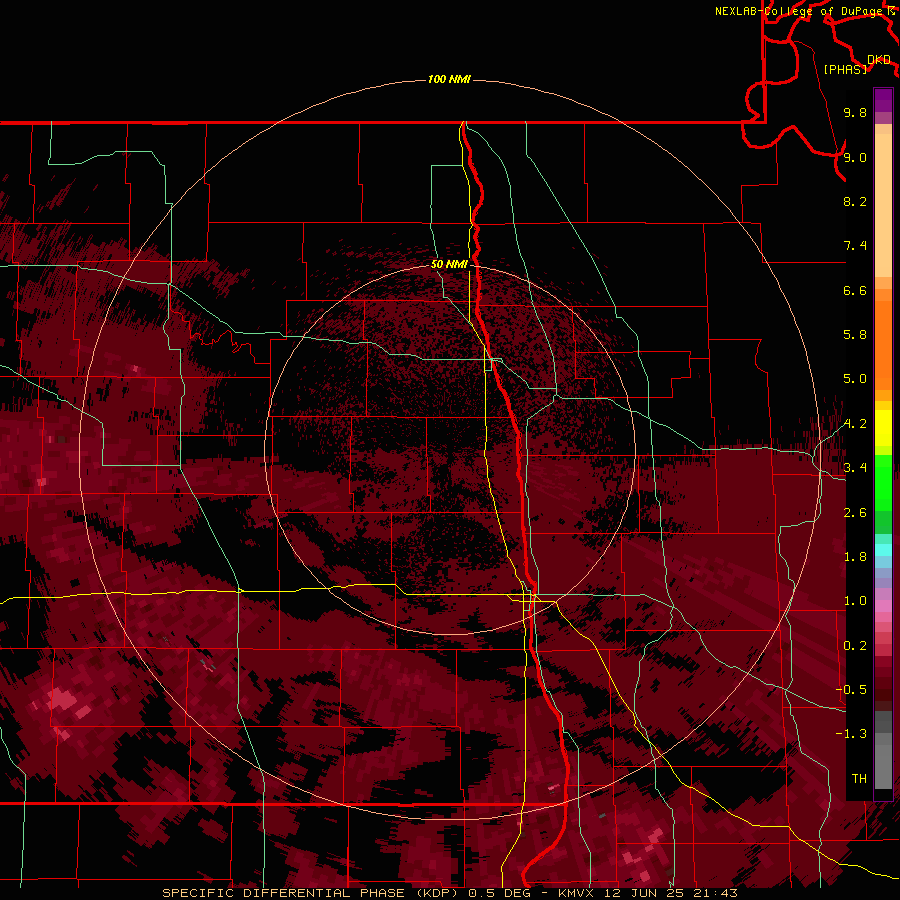Click the yellow band of the color scale
This screenshot has height=900, width=900.
(883, 428)
